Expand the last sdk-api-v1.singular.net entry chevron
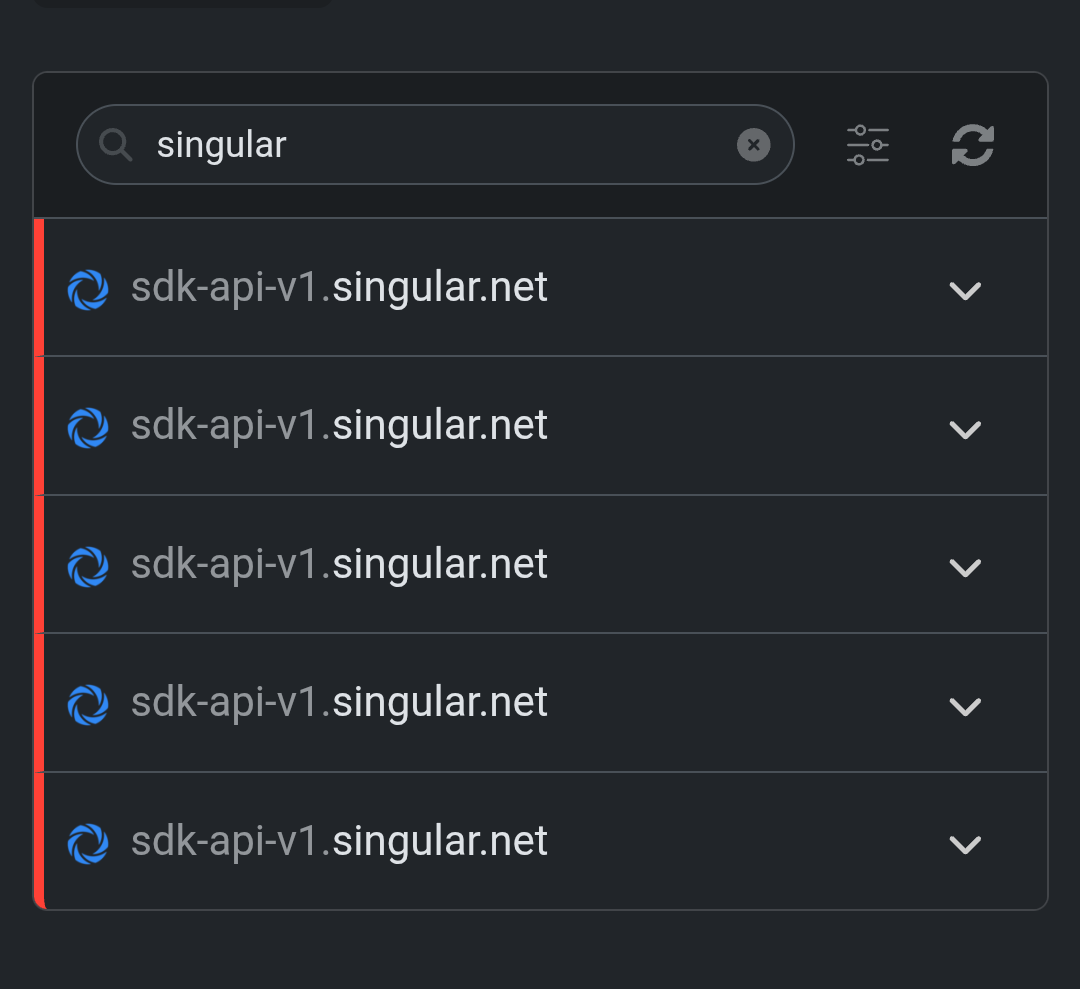The height and width of the screenshot is (989, 1080). click(965, 844)
